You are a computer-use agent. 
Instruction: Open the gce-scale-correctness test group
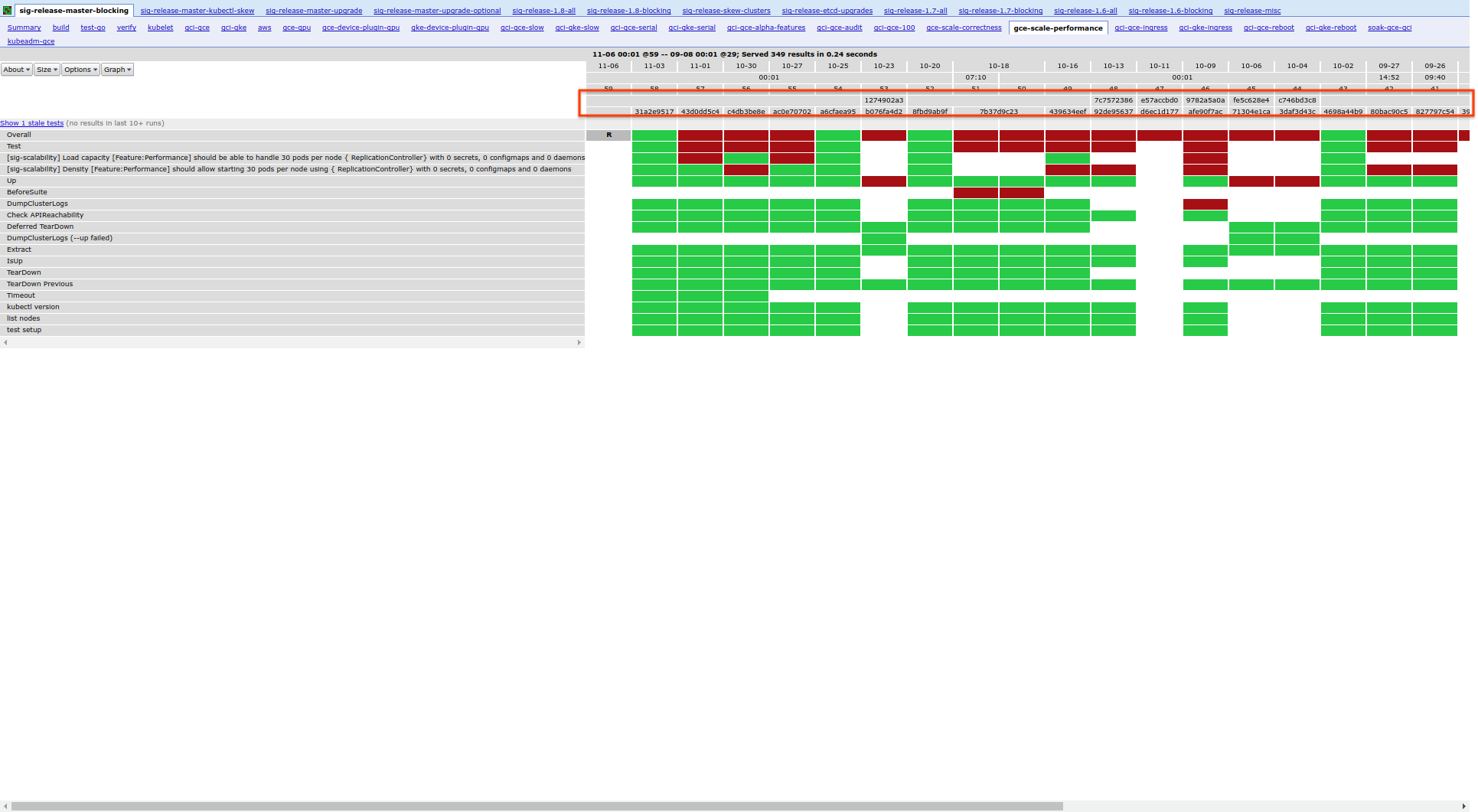pyautogui.click(x=964, y=28)
